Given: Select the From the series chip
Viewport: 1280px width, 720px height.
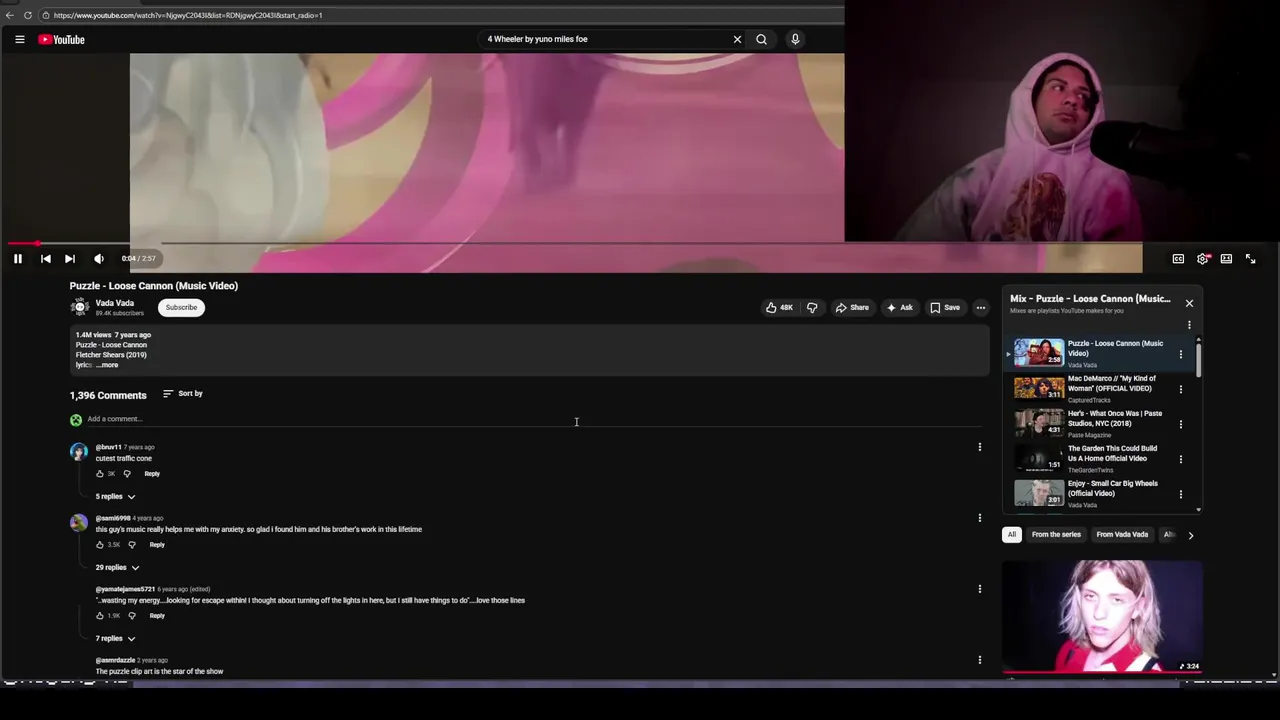Looking at the screenshot, I should point(1056,535).
